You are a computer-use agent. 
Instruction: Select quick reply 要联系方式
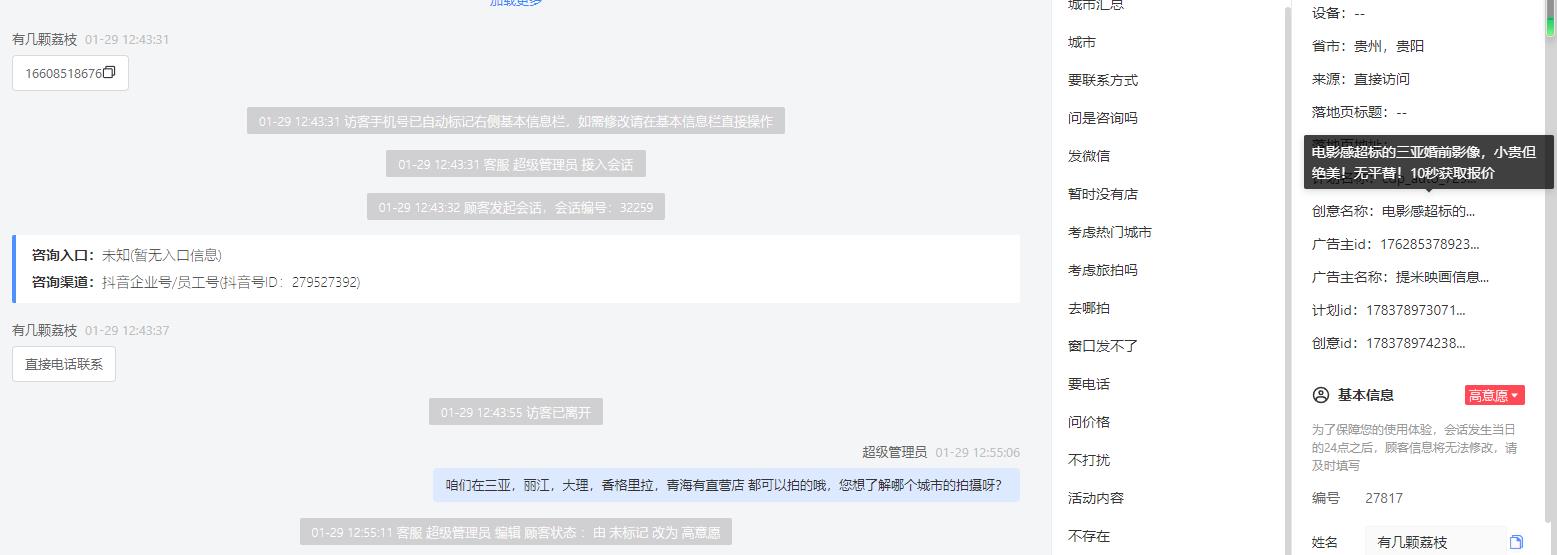point(1103,80)
